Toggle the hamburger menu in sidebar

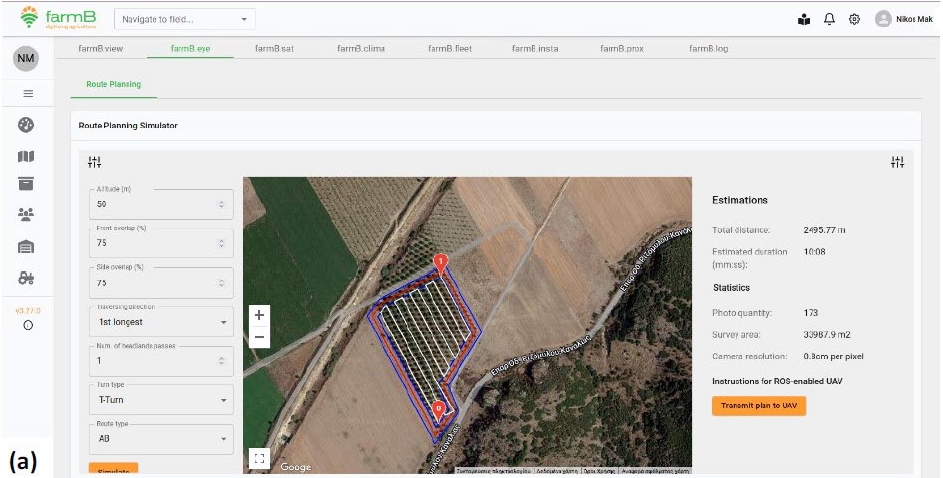[x=28, y=93]
